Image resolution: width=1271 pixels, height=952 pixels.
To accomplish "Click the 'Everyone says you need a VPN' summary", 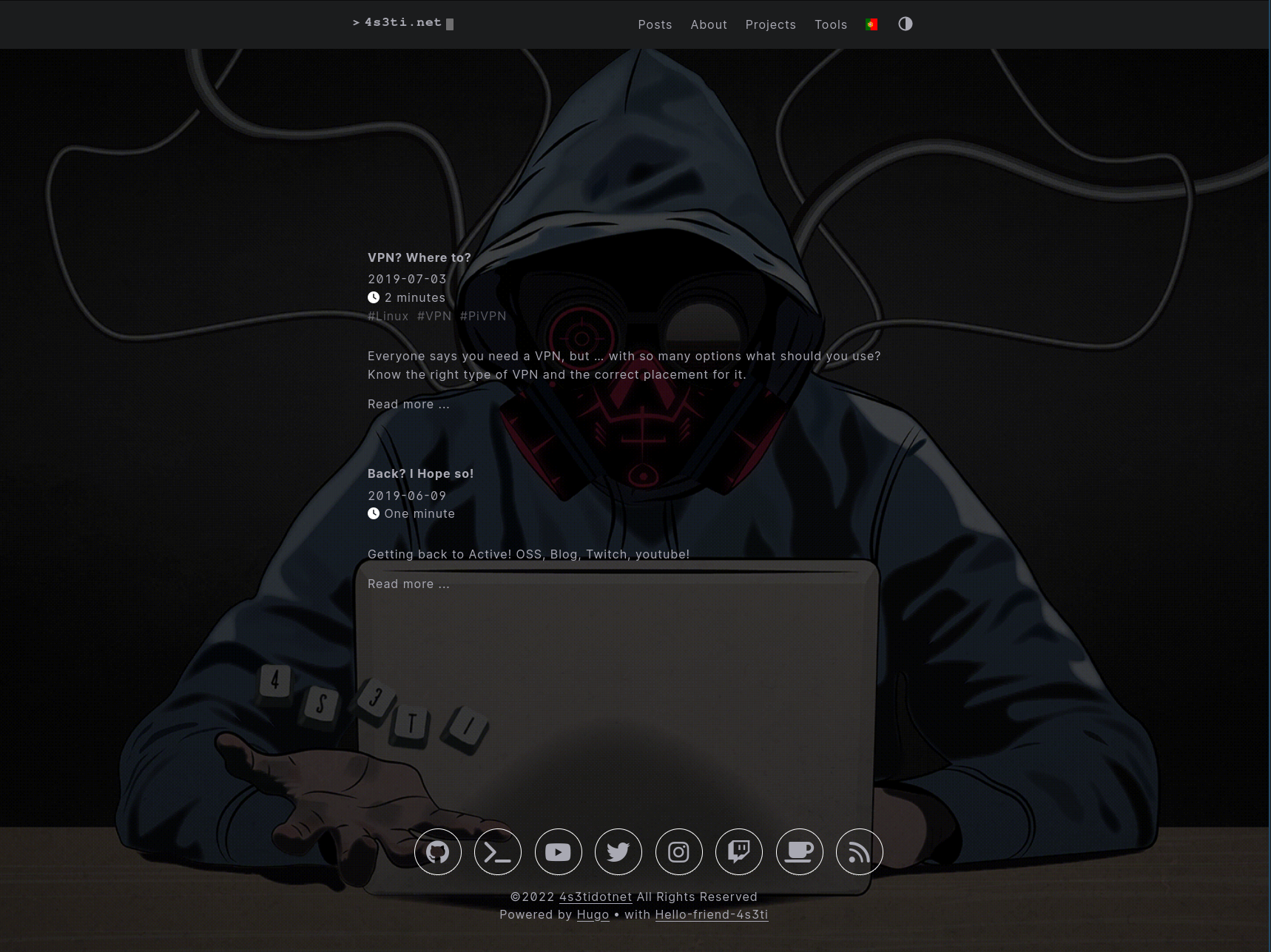I will [x=624, y=365].
